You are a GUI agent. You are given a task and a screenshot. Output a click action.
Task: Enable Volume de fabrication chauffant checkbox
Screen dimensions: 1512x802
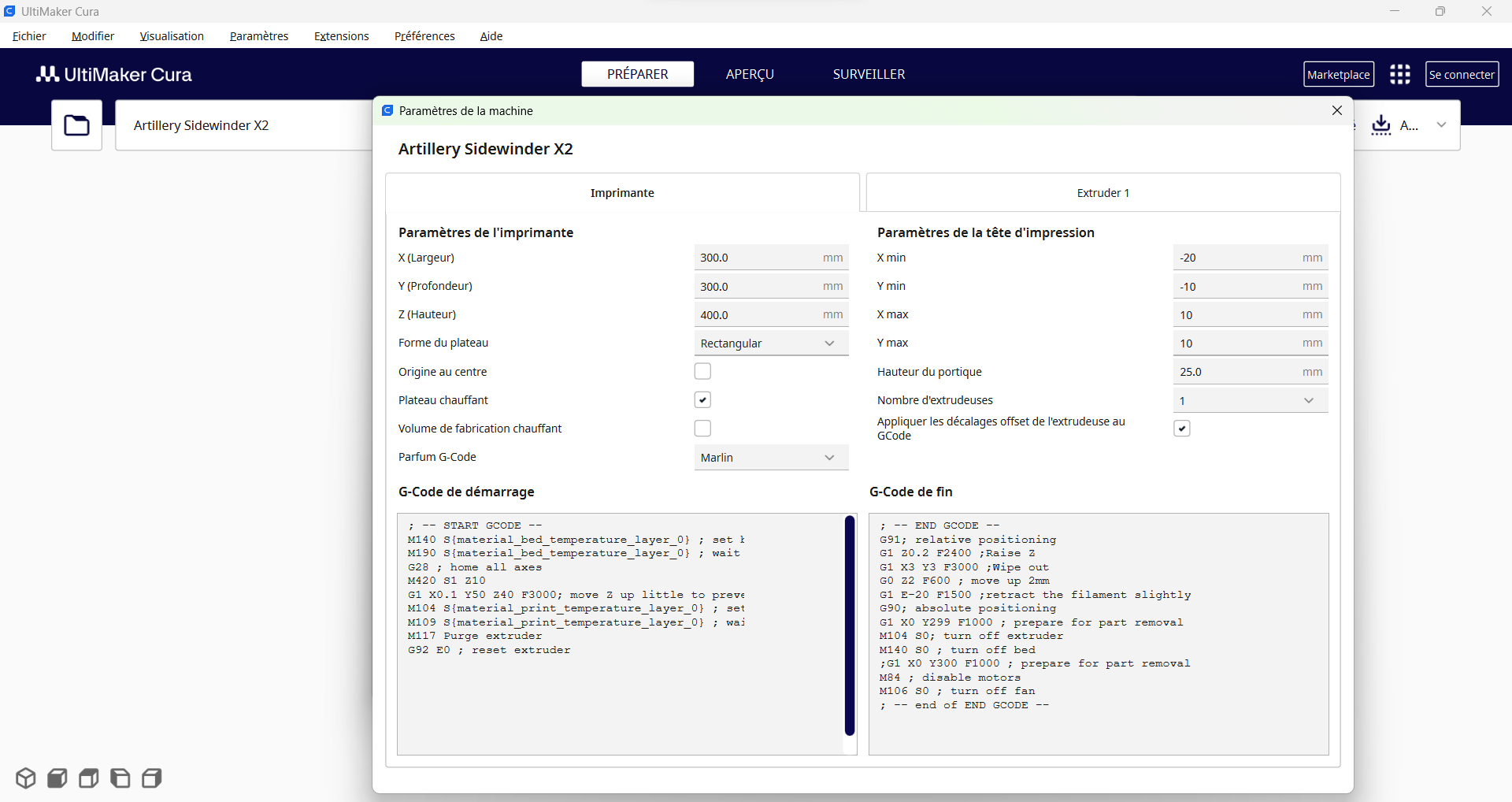pos(702,428)
